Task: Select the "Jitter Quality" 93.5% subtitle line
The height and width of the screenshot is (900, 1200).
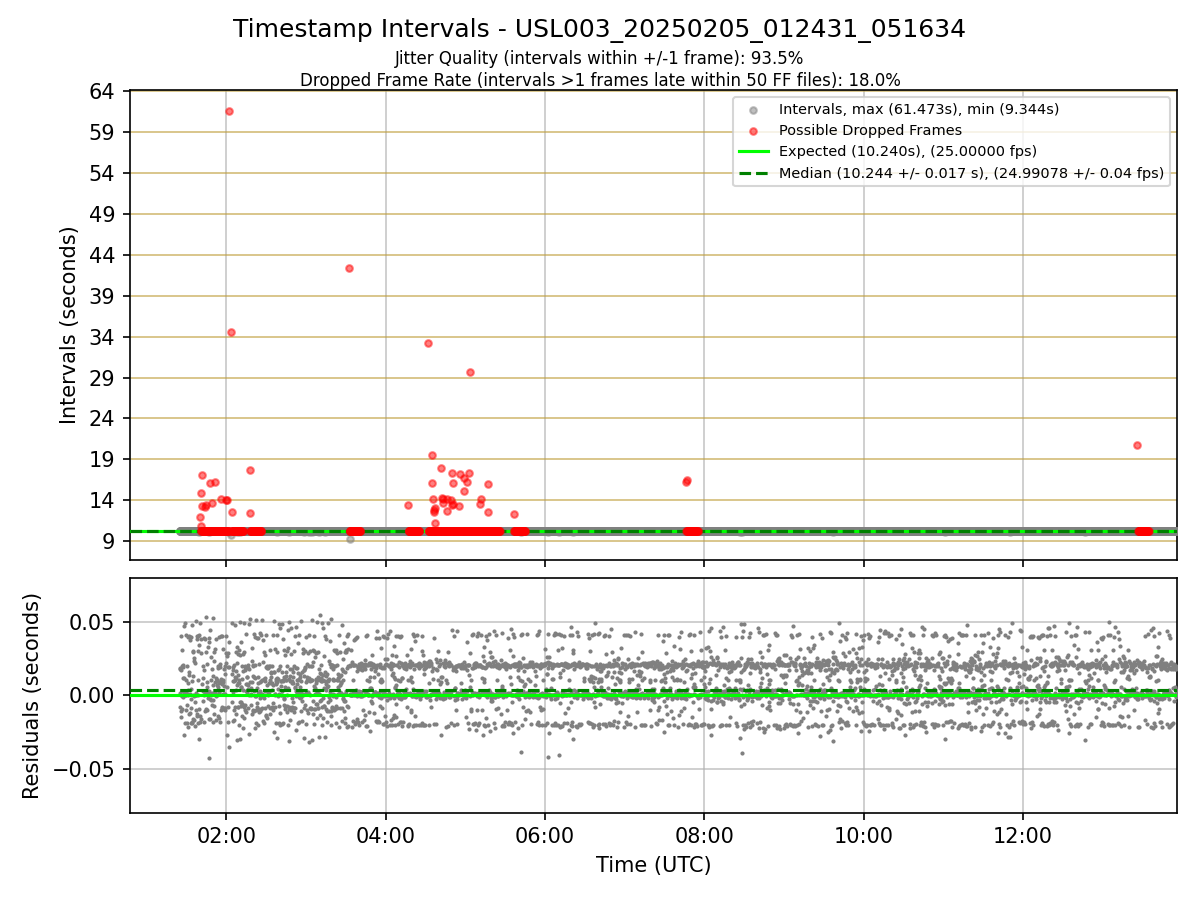Action: 599,58
